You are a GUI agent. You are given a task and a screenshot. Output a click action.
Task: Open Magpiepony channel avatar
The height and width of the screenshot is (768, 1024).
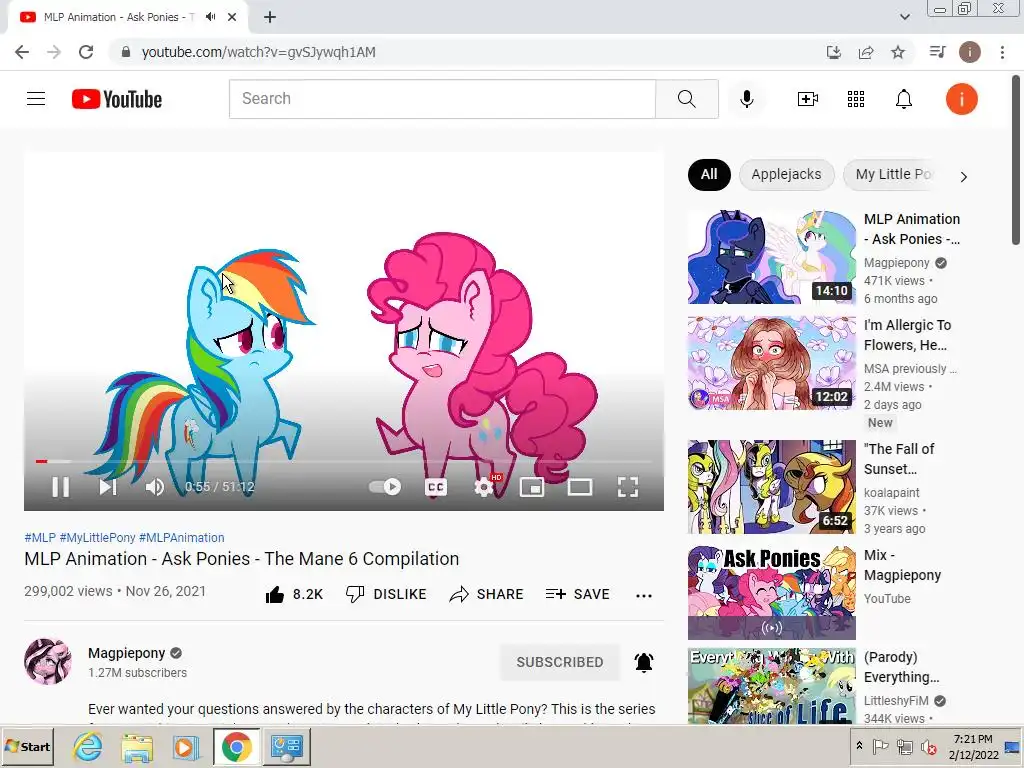48,662
